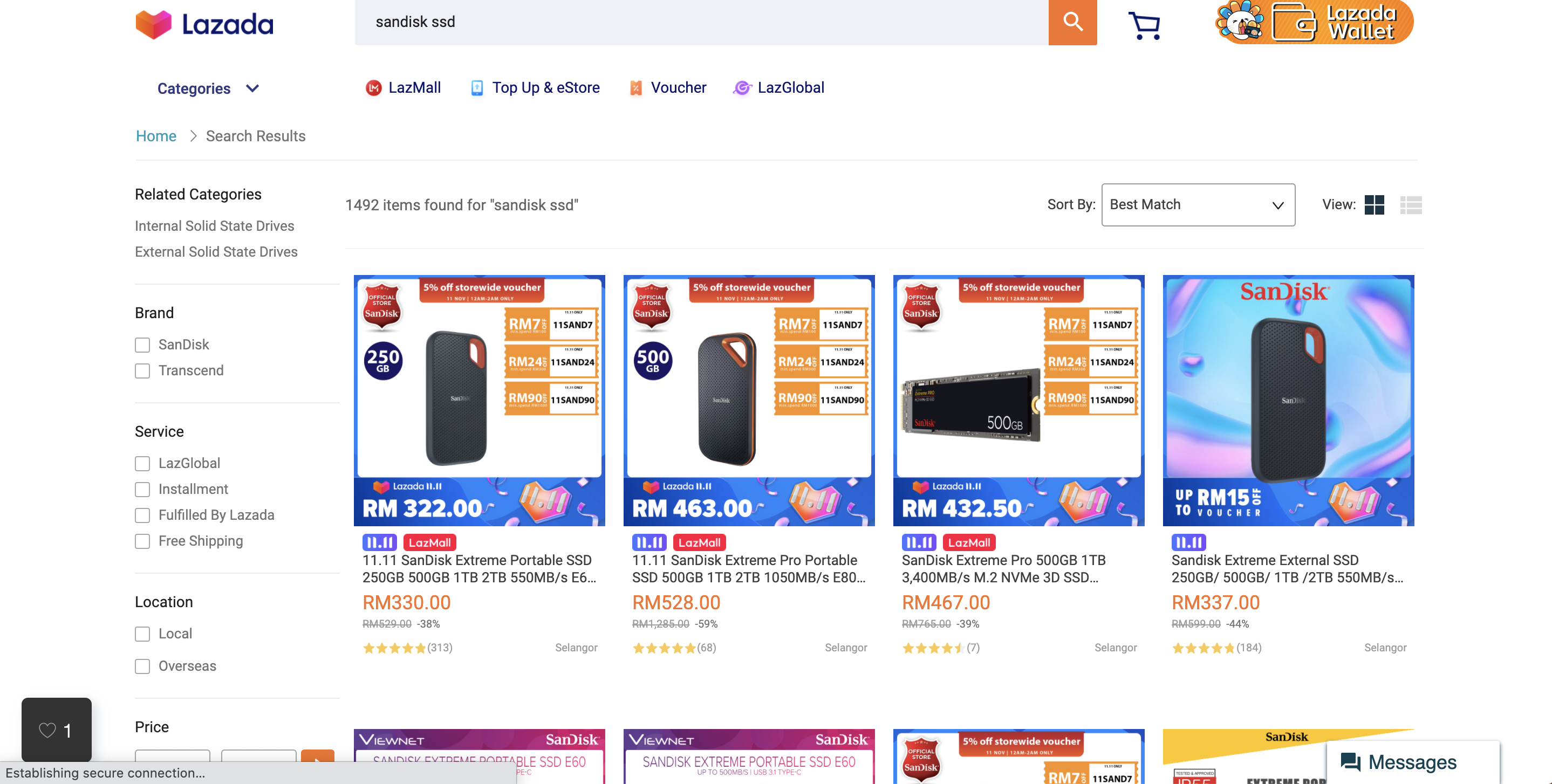The height and width of the screenshot is (784, 1552).
Task: Expand the Categories menu
Action: click(x=194, y=88)
